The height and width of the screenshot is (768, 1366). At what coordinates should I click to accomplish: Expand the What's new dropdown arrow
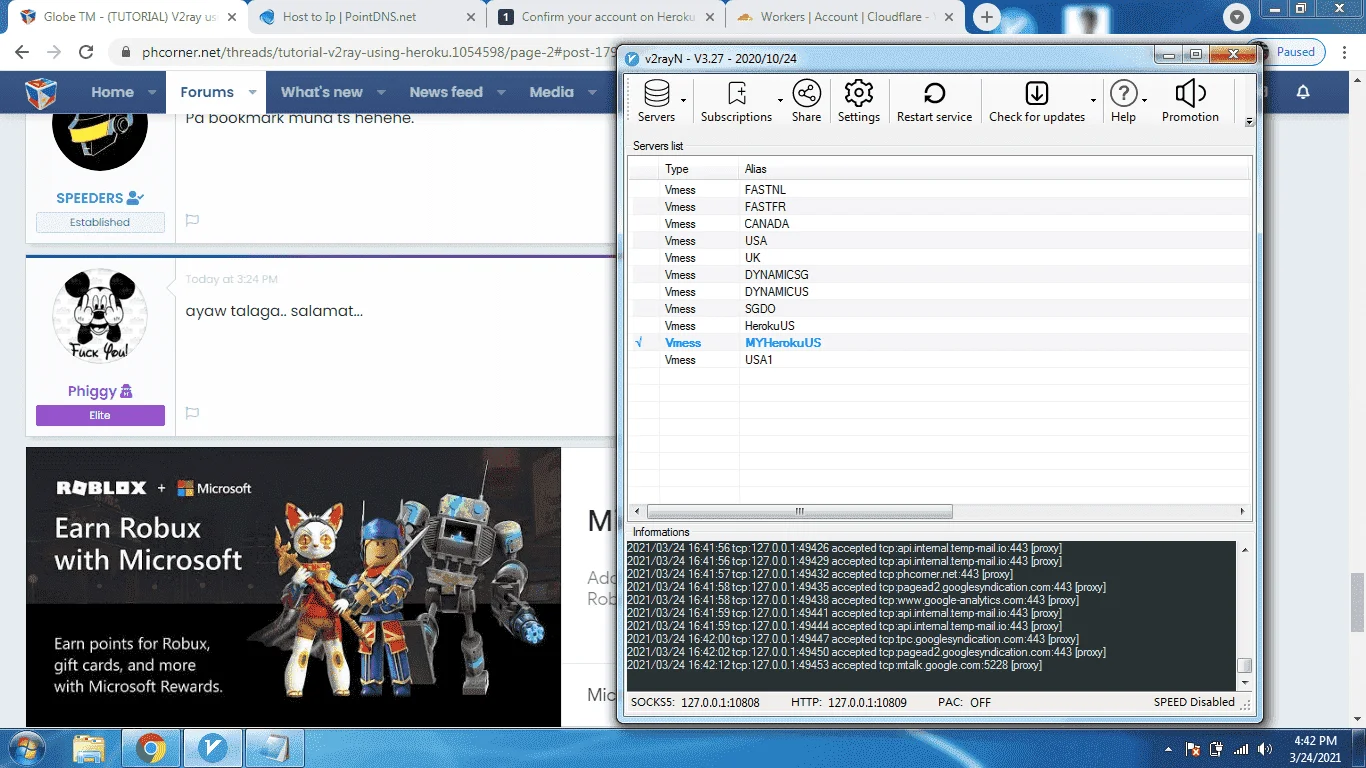382,93
